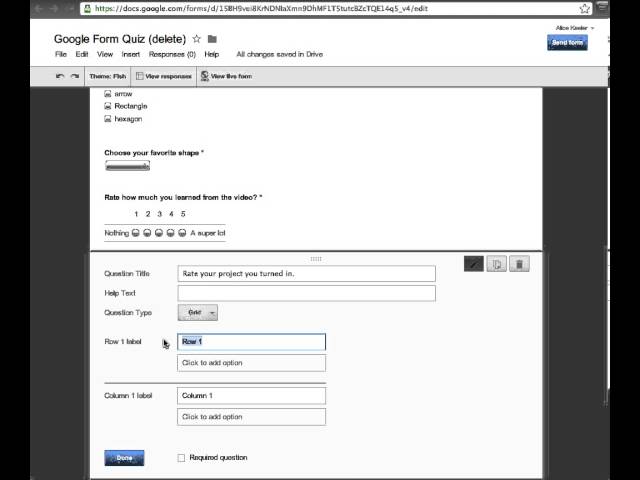Click the Question Title input field
The height and width of the screenshot is (480, 640).
(x=307, y=273)
